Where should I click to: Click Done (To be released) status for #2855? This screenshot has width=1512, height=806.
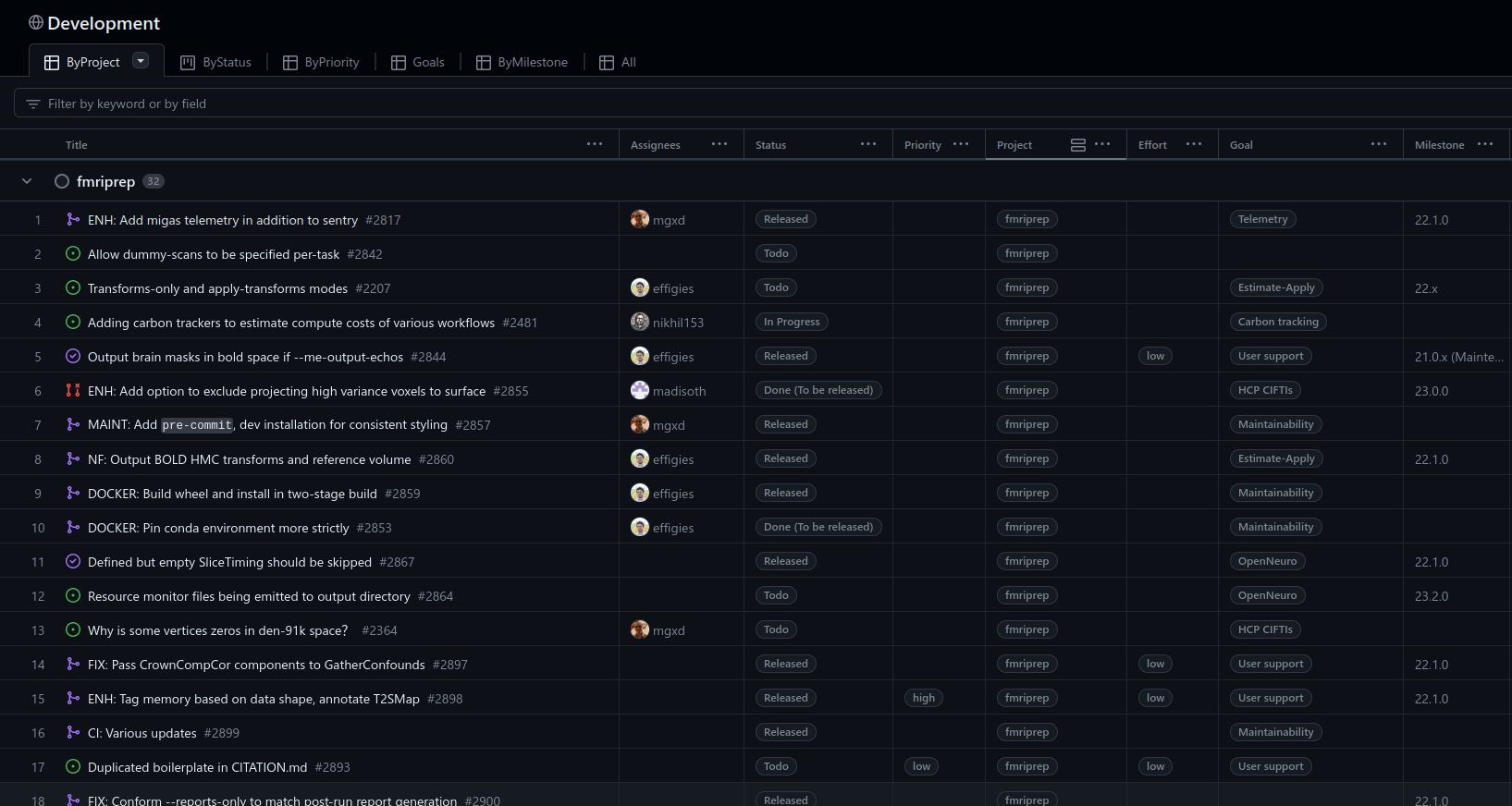(818, 390)
